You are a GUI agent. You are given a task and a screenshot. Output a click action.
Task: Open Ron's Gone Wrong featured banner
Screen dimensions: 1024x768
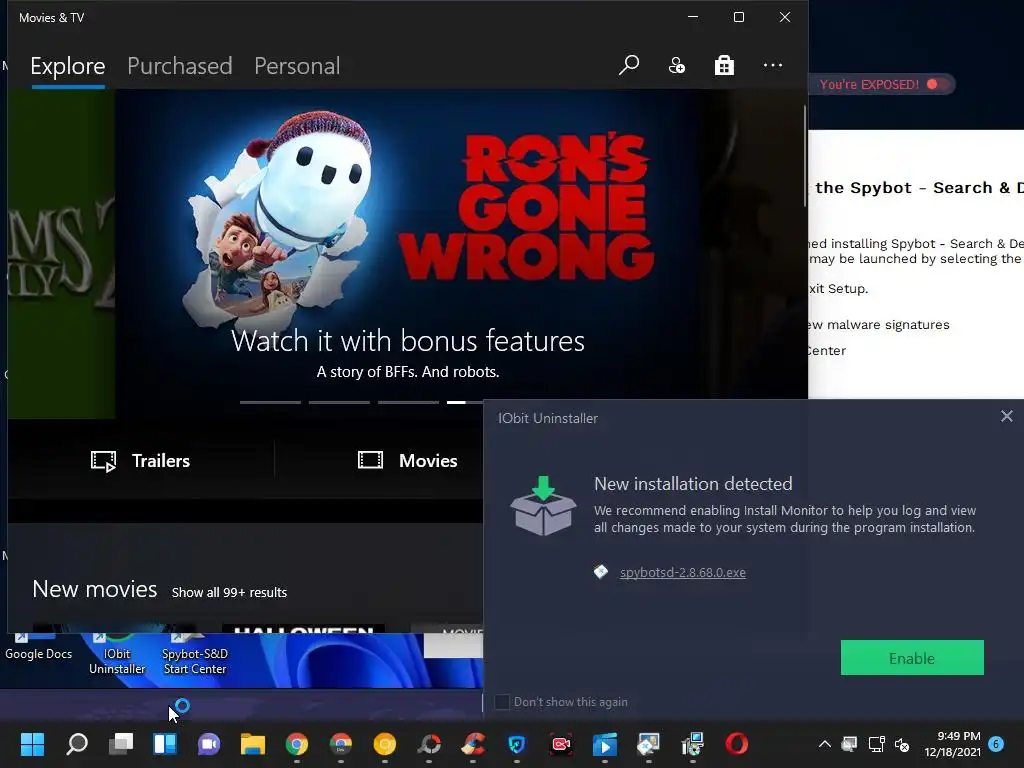point(408,253)
